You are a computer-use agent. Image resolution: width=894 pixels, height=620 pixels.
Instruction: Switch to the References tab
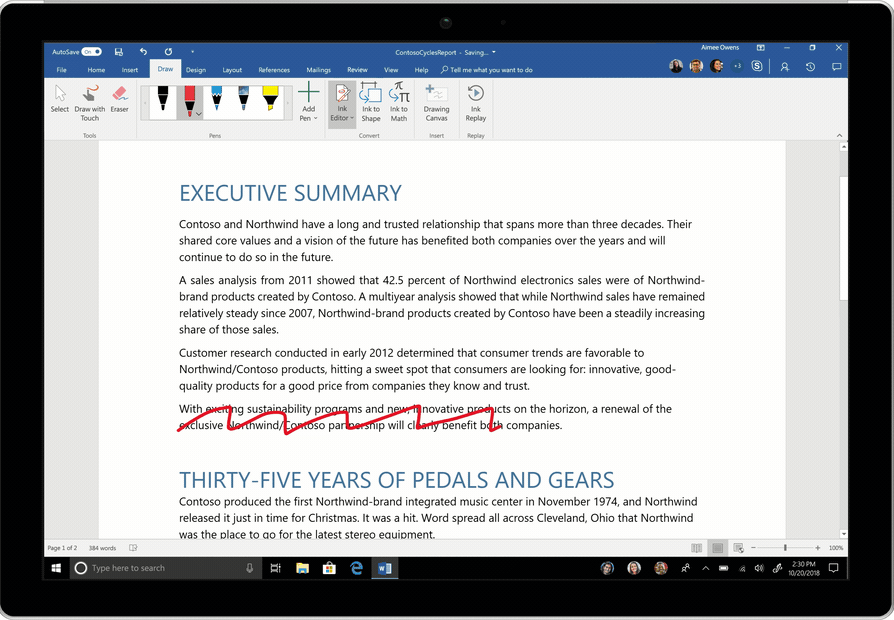tap(274, 70)
